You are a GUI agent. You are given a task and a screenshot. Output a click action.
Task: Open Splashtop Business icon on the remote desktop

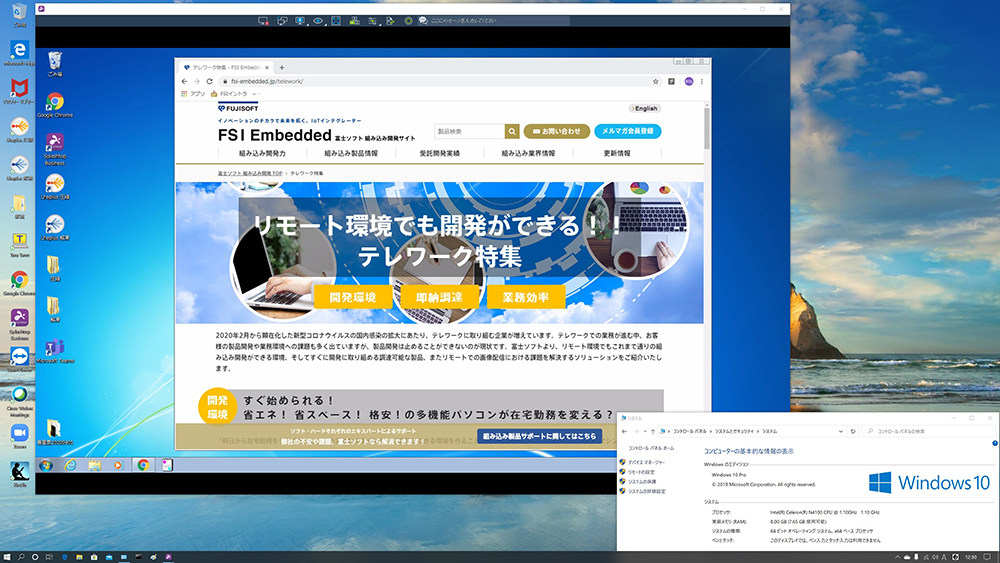[x=55, y=149]
